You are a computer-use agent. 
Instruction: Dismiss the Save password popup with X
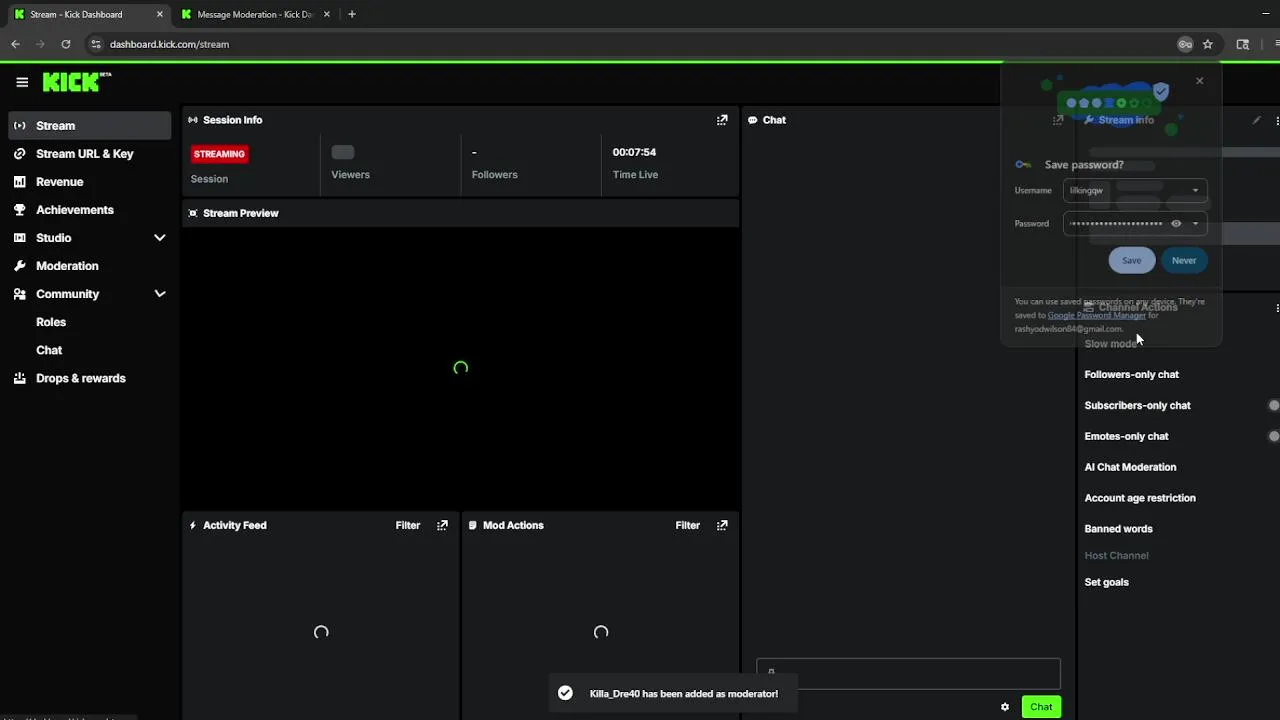pos(1200,81)
